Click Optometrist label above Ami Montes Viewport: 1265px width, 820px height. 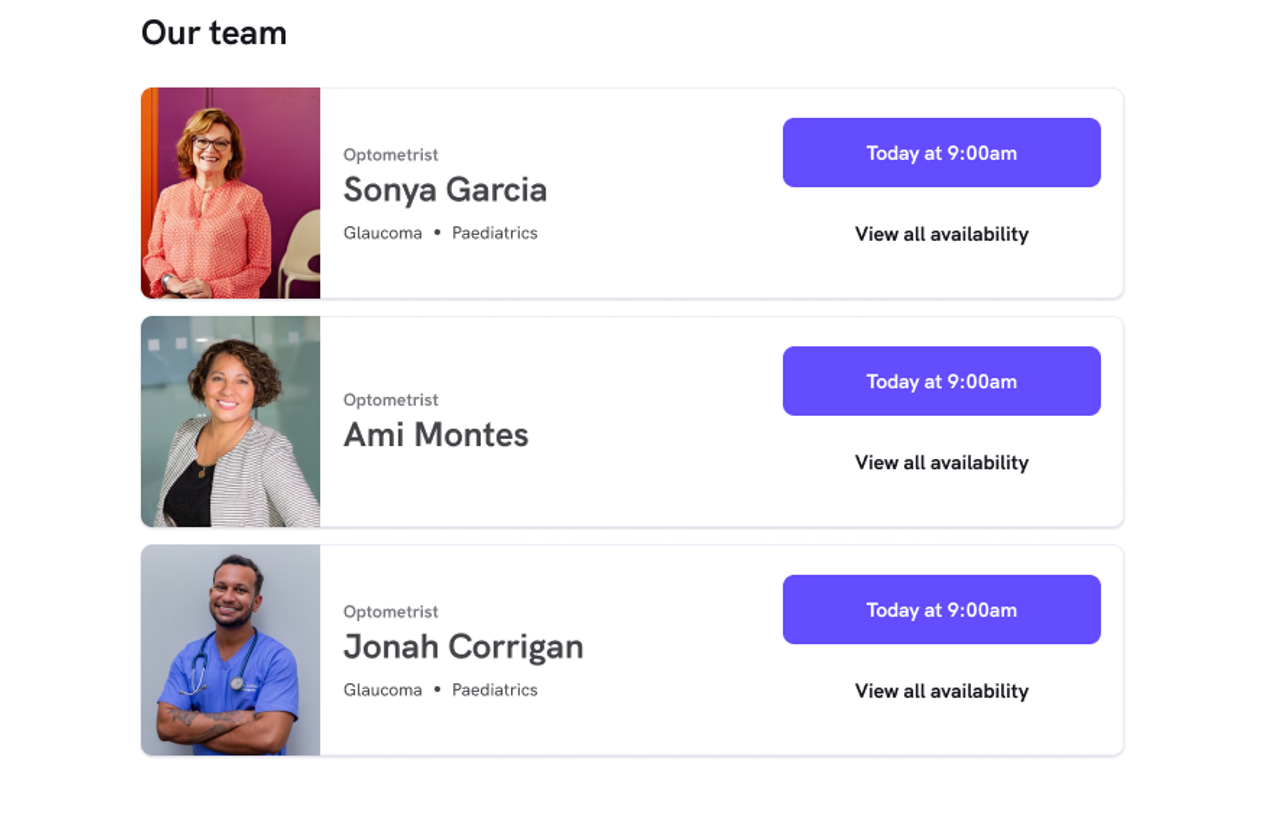tap(391, 400)
